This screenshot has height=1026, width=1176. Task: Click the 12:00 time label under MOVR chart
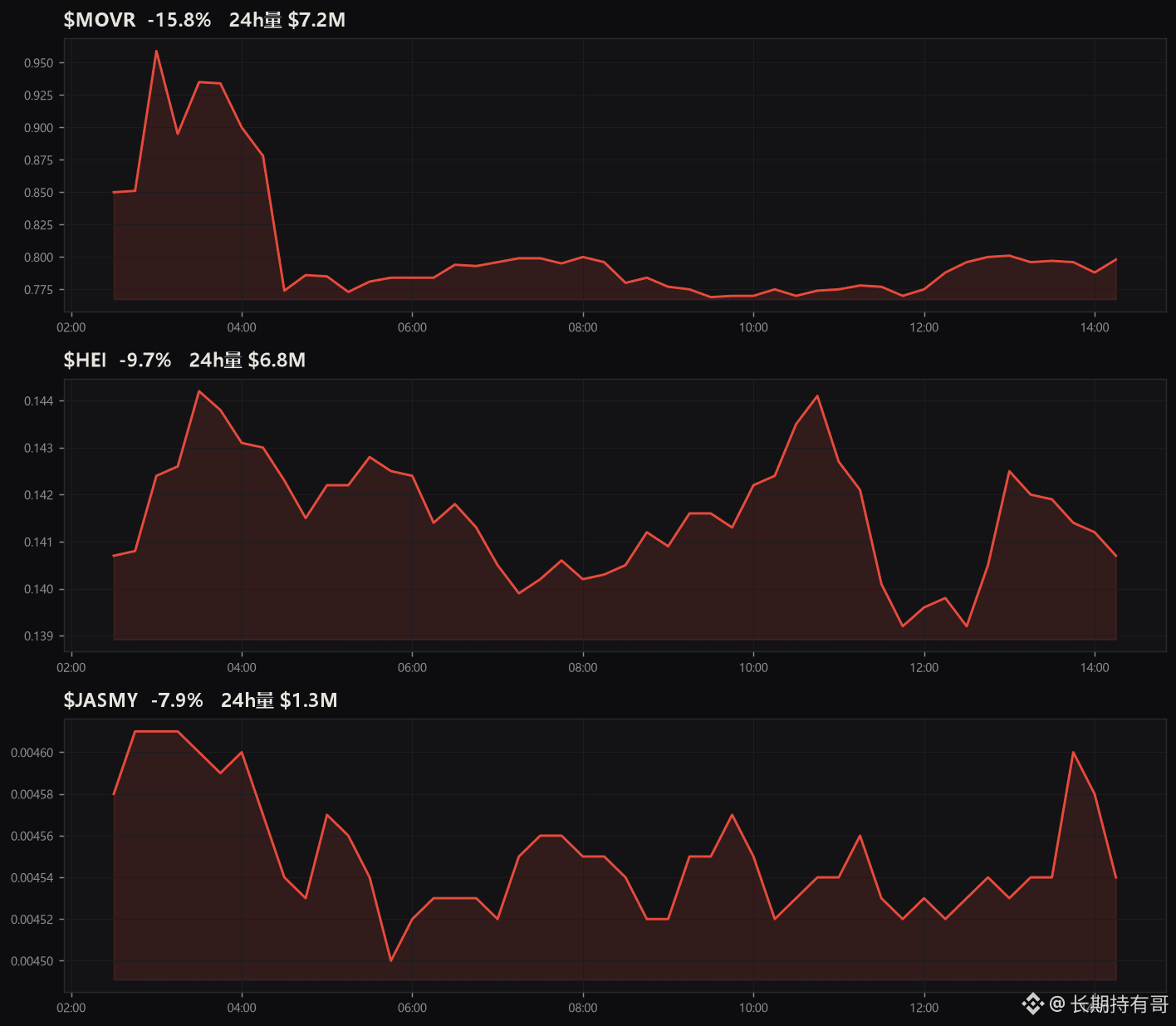(x=924, y=327)
